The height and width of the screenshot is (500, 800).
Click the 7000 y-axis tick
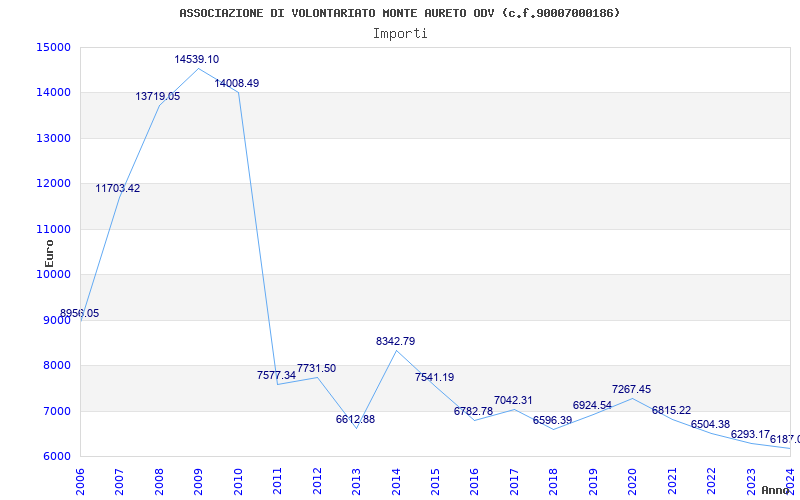(56, 411)
